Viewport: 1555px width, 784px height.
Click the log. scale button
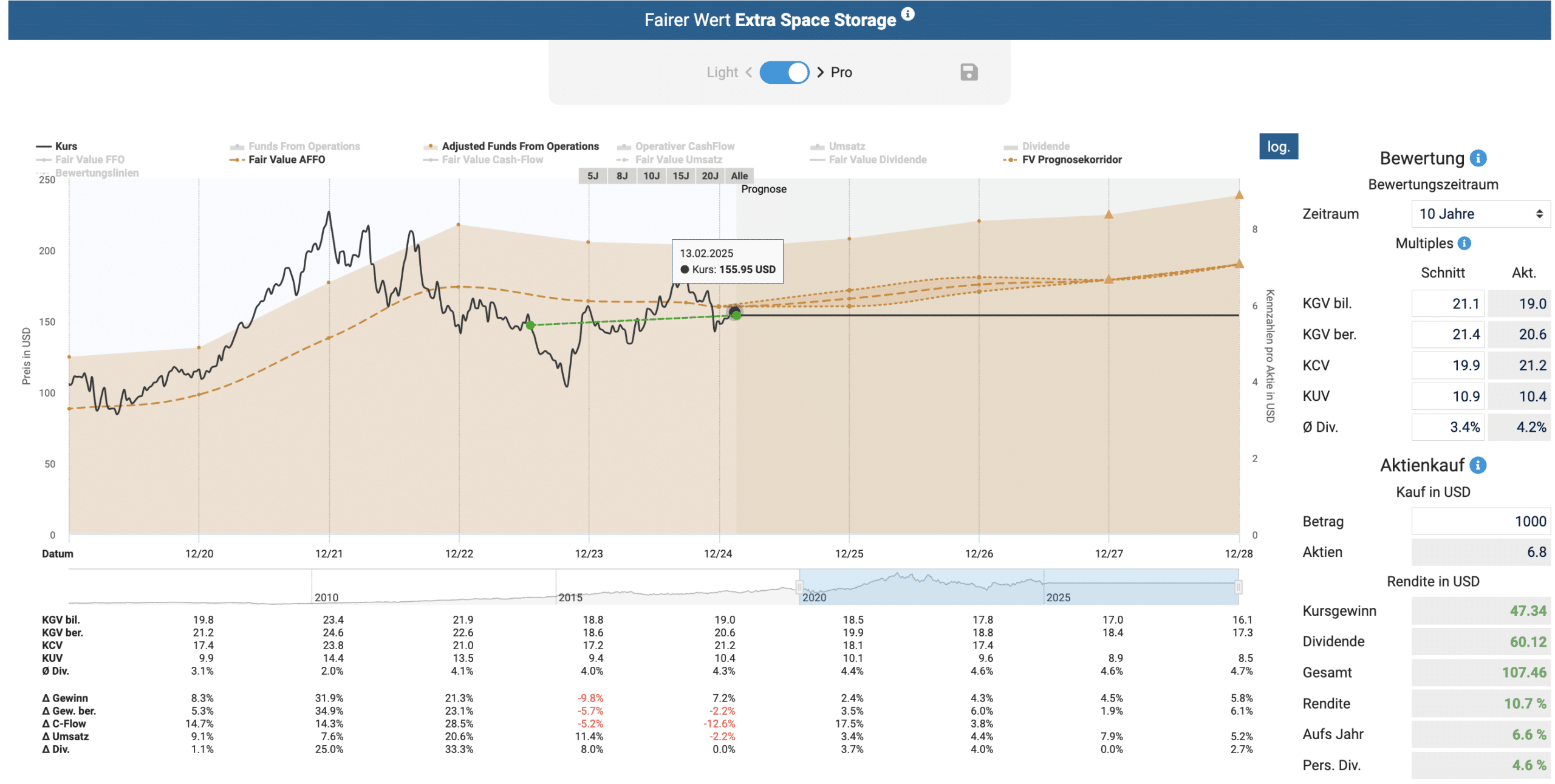click(1278, 146)
